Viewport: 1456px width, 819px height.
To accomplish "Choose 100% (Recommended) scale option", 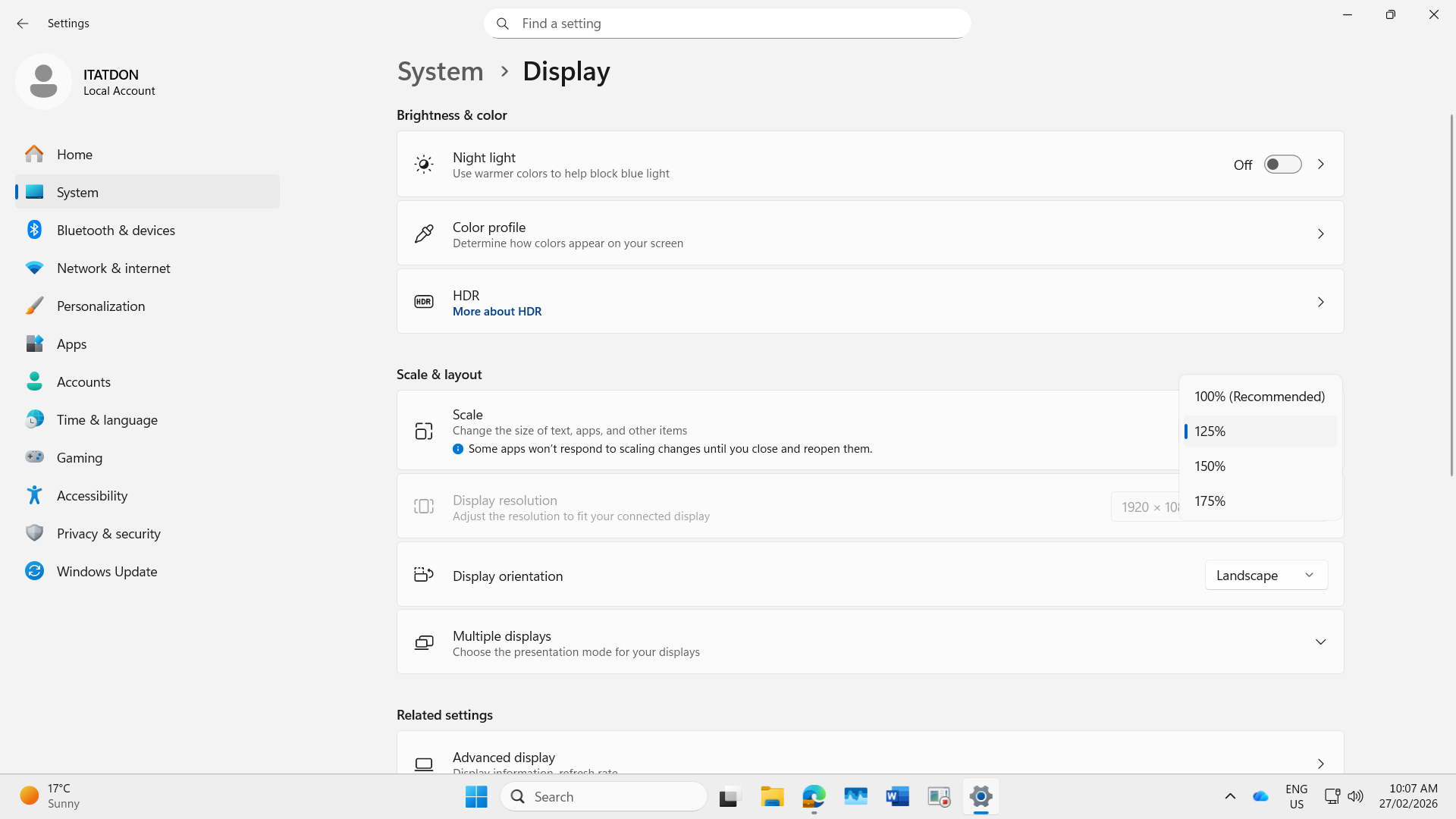I will (x=1259, y=397).
